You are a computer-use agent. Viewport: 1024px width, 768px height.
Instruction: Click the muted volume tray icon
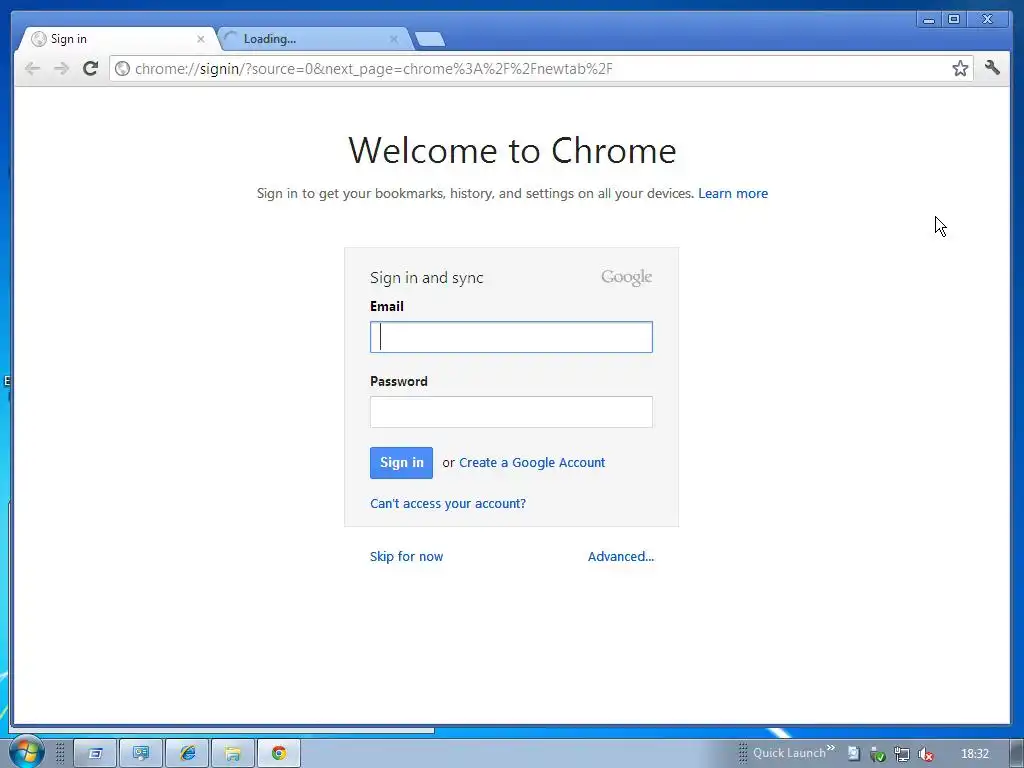point(925,754)
